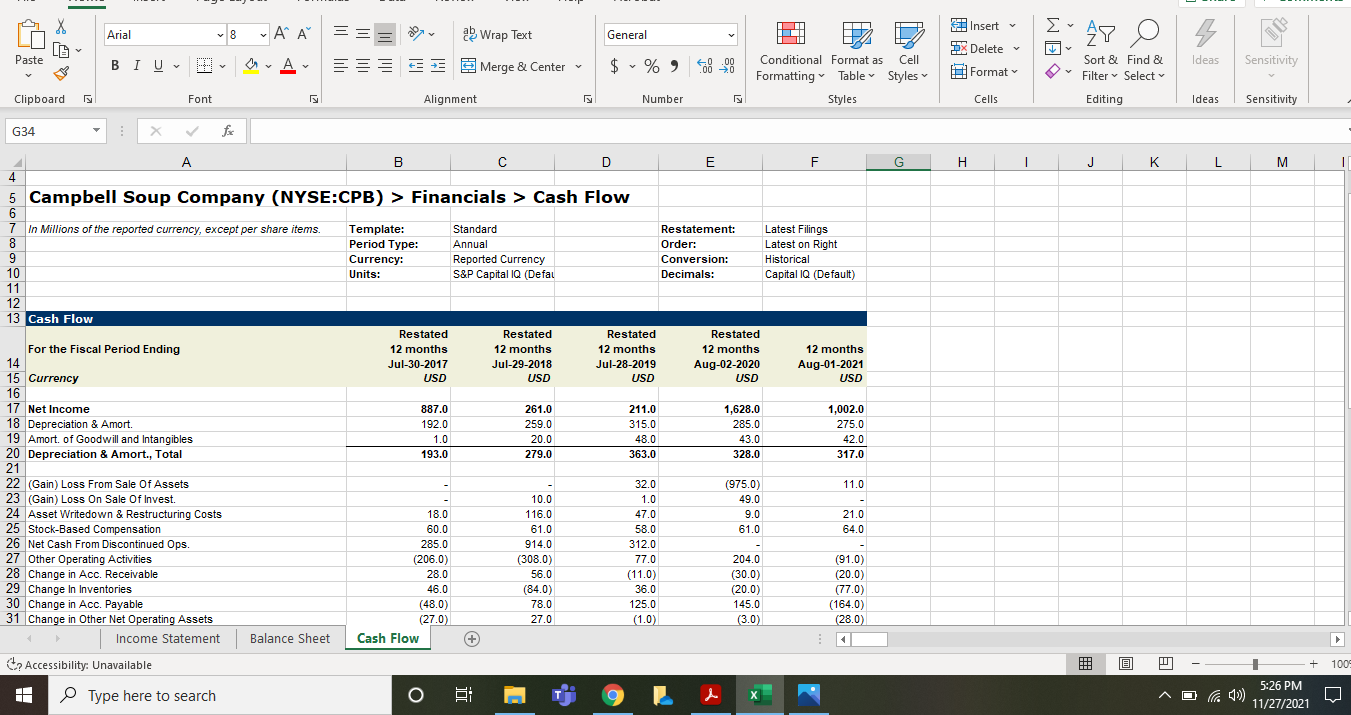Toggle Italic formatting

135,67
